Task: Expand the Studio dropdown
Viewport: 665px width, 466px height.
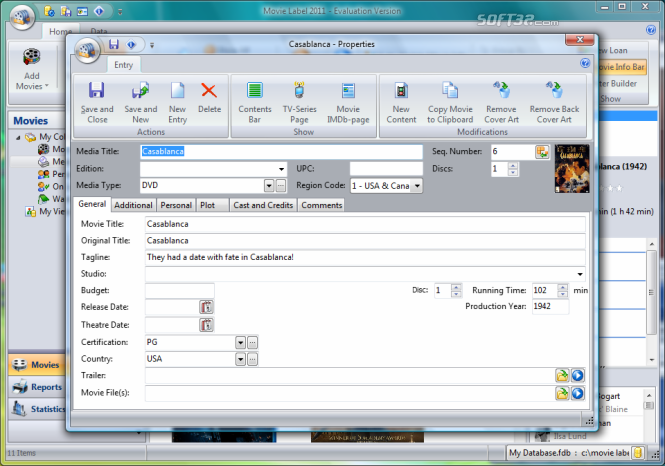Action: click(x=580, y=274)
